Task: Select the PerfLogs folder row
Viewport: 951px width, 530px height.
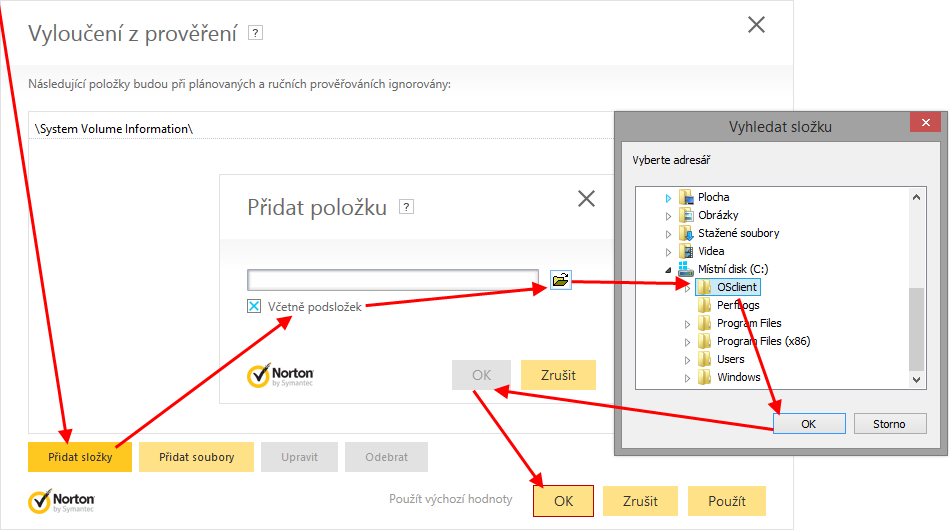Action: click(x=728, y=305)
